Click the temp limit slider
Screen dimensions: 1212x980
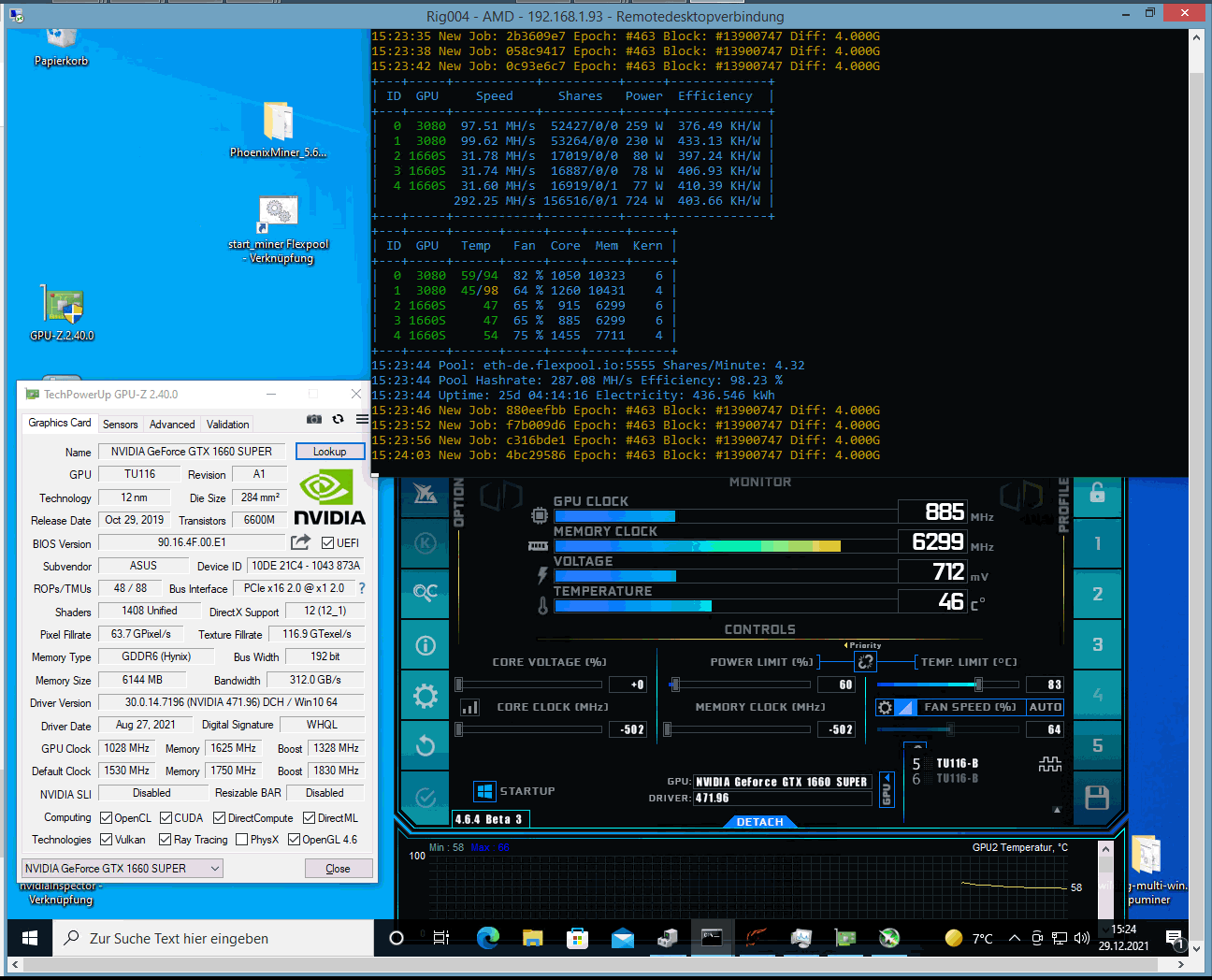948,685
